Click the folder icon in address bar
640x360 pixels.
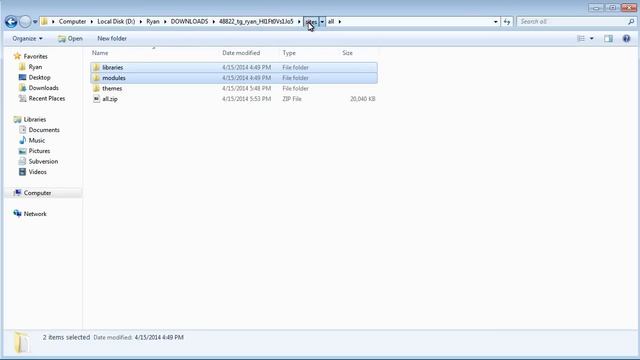[x=44, y=22]
